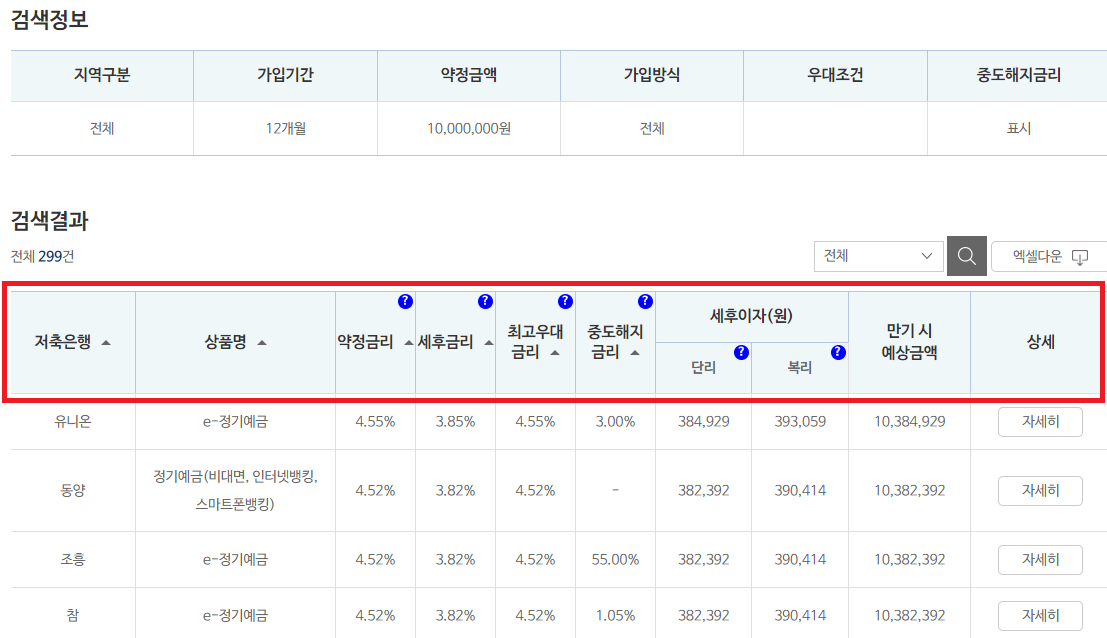Open the 단리 help tooltip icon
Screen dimensions: 1107x638
(x=741, y=351)
